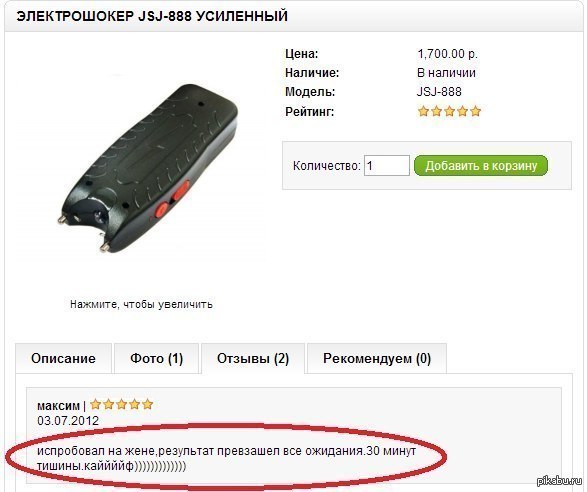Click the Нажмите, чтобы увеличить link
This screenshot has width=587, height=492.
click(x=141, y=304)
